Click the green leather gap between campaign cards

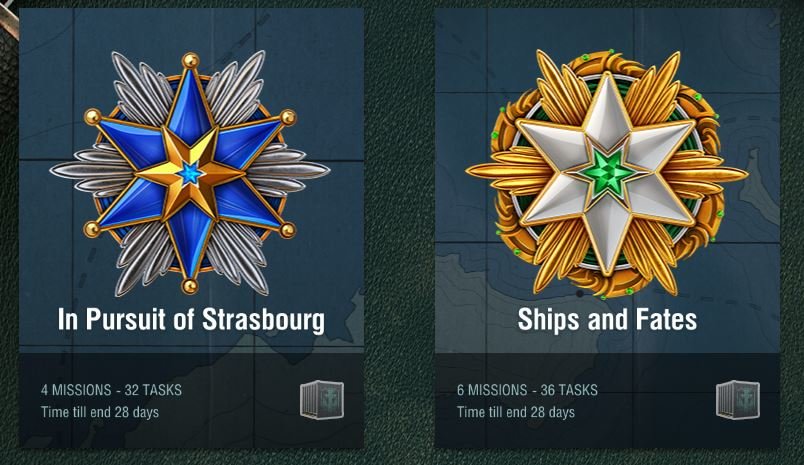[x=399, y=231]
